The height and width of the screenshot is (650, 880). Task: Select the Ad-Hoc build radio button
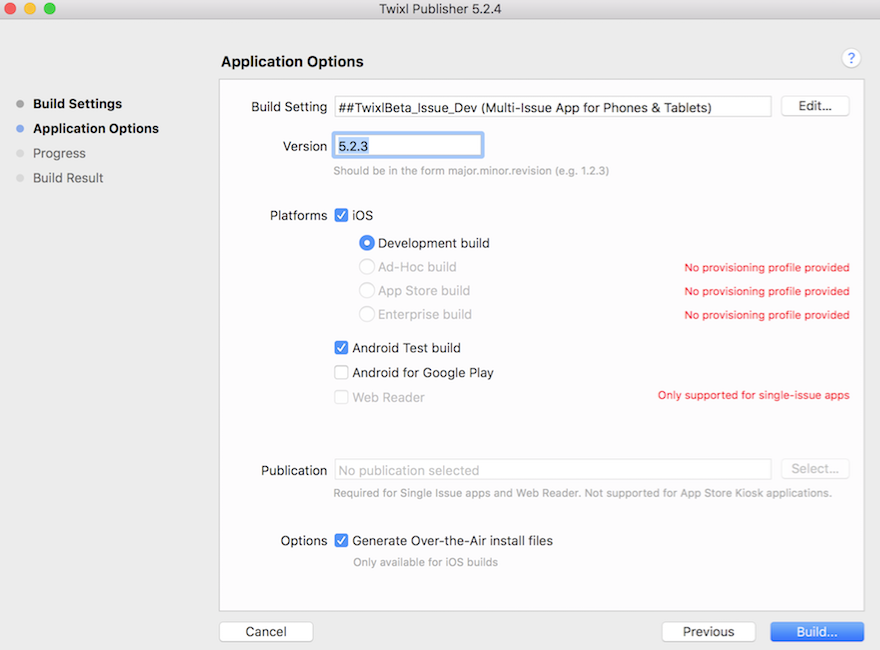coord(366,267)
